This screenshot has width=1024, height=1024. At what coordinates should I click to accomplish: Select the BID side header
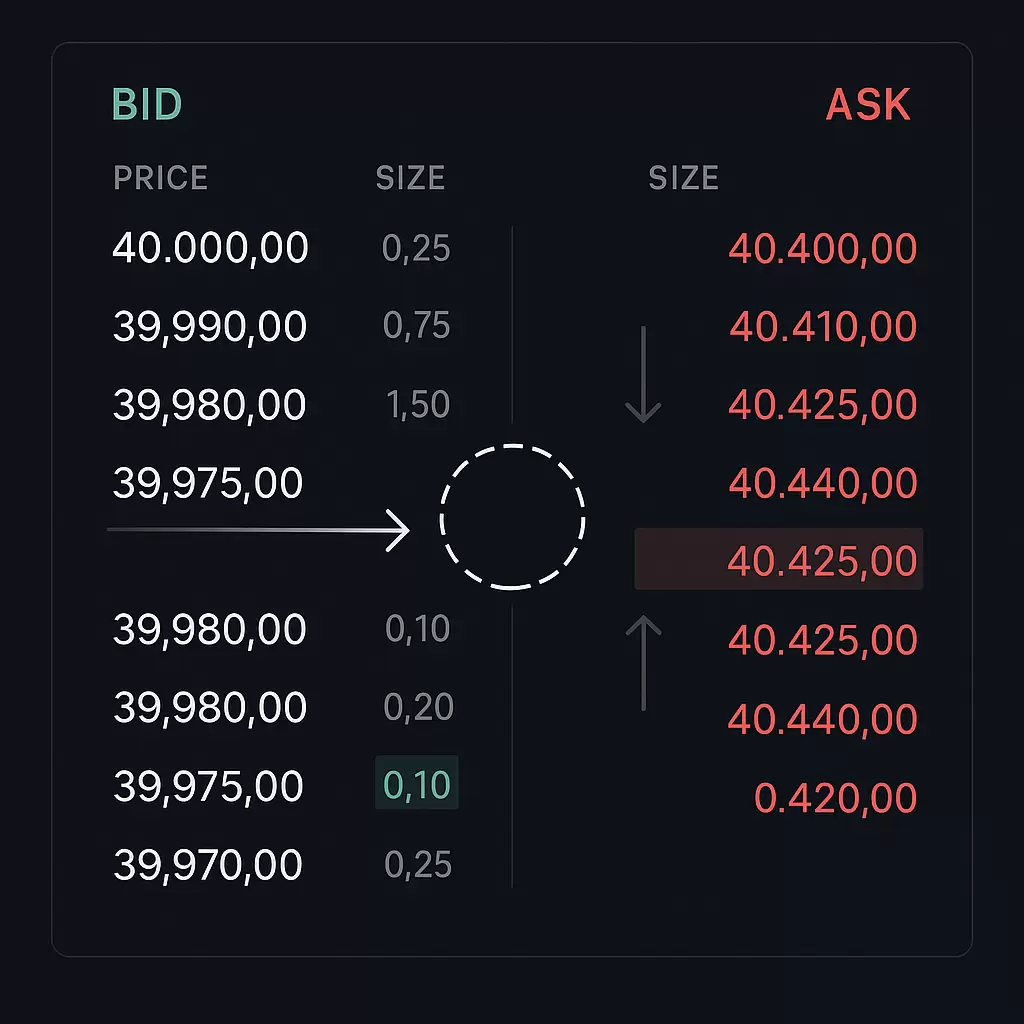(x=147, y=105)
